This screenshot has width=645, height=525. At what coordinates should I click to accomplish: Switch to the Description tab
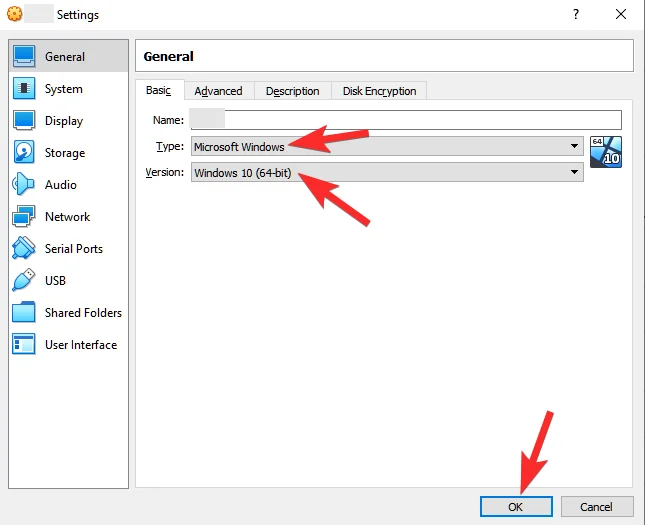[x=292, y=91]
